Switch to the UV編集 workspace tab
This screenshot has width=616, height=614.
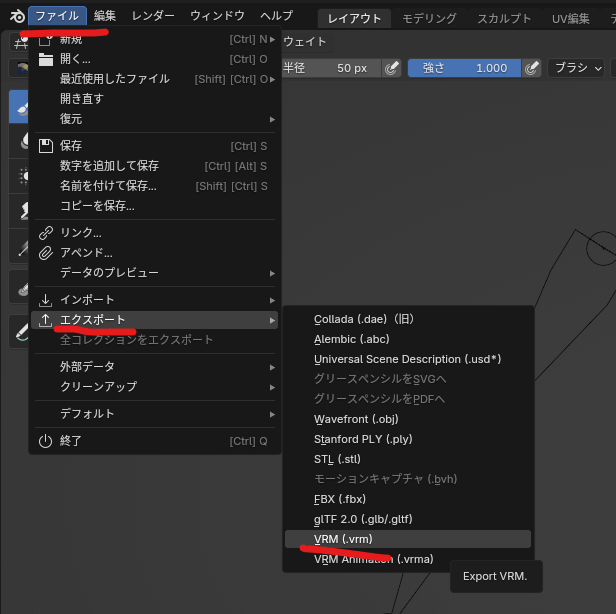coord(571,18)
